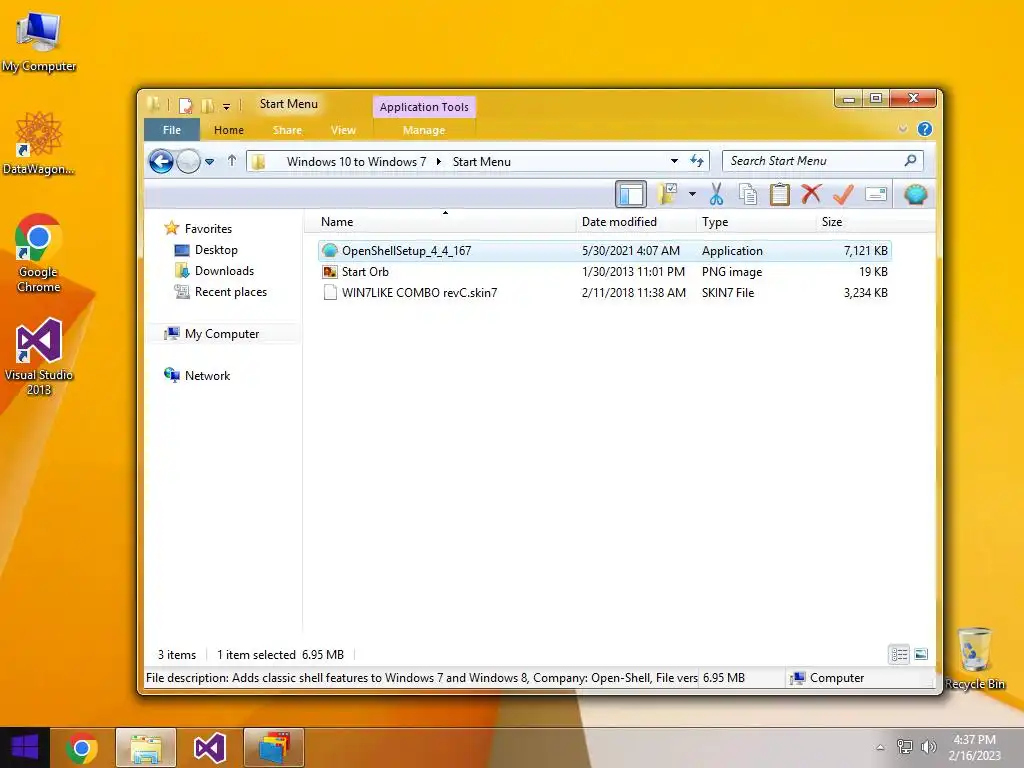Click the 5/30/2021 4:07 AM date cell
Screen dimensions: 1024x768
point(631,251)
